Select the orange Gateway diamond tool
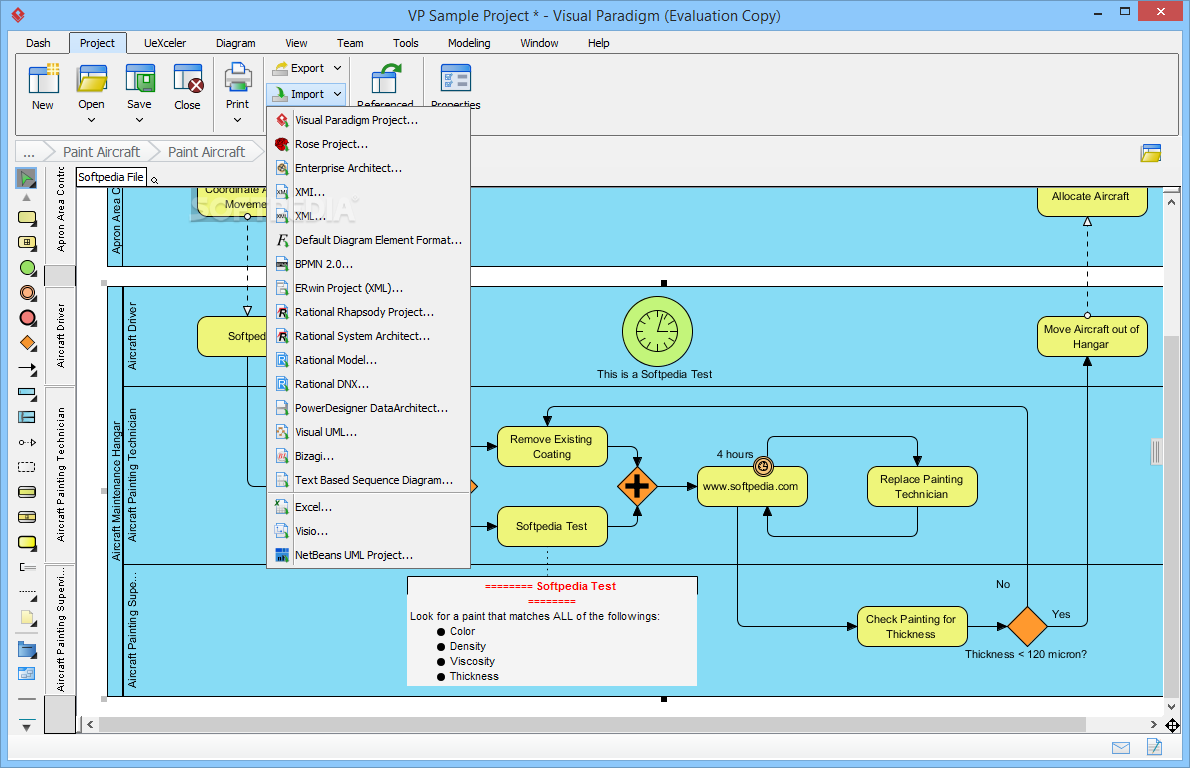Image resolution: width=1190 pixels, height=768 pixels. (x=27, y=343)
